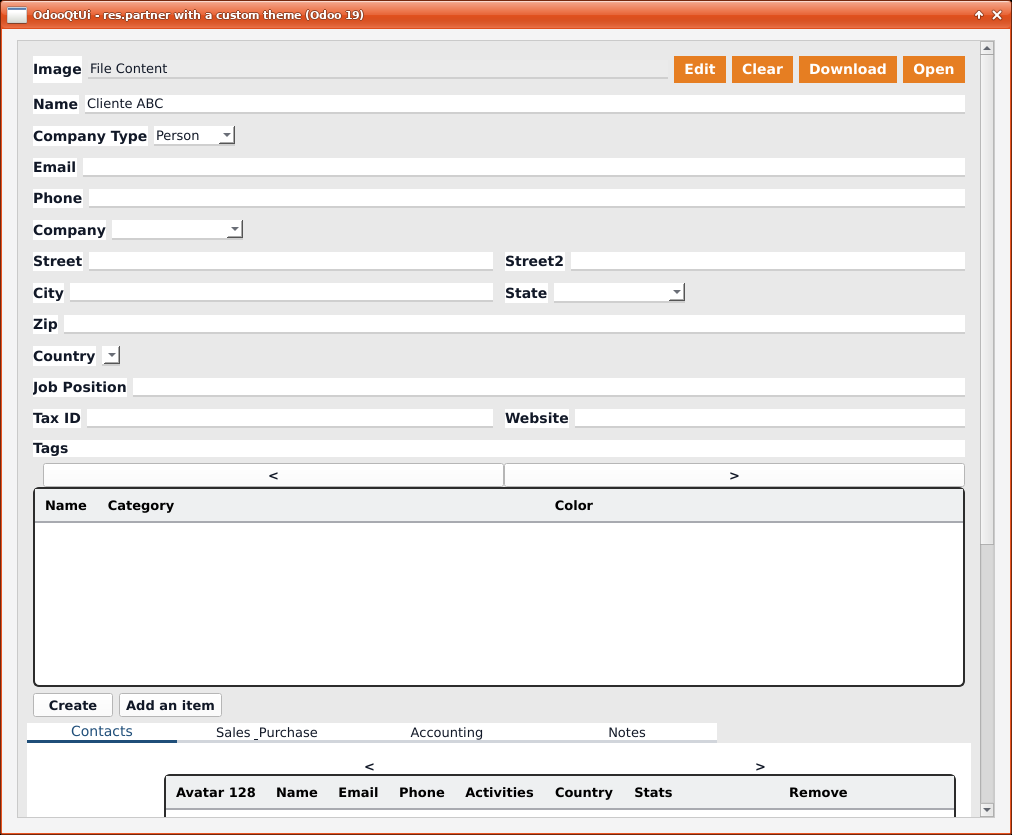This screenshot has width=1012, height=835.
Task: Click the Color column header
Action: click(x=573, y=506)
